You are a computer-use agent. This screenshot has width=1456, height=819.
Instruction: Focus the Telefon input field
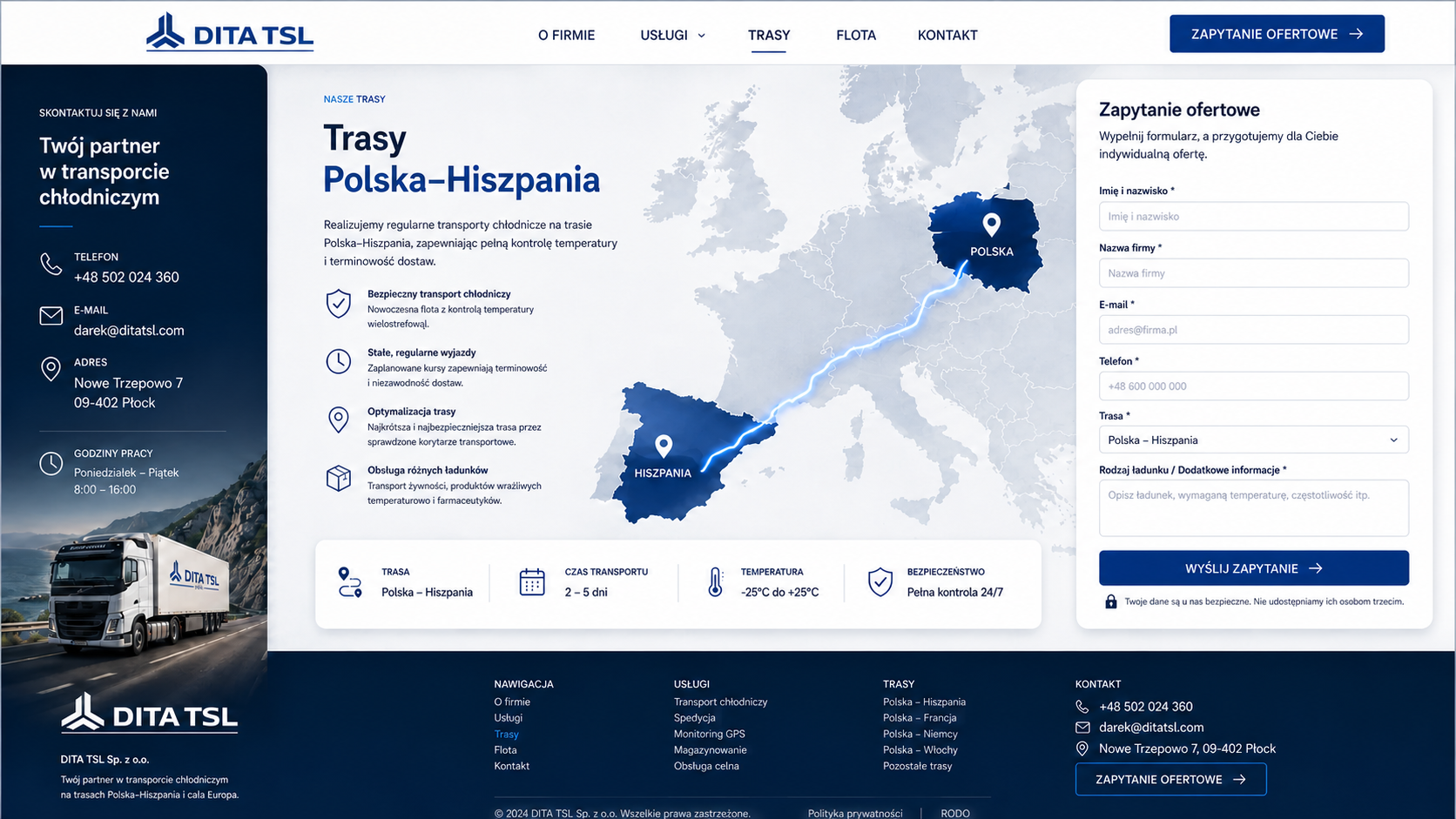pos(1254,386)
